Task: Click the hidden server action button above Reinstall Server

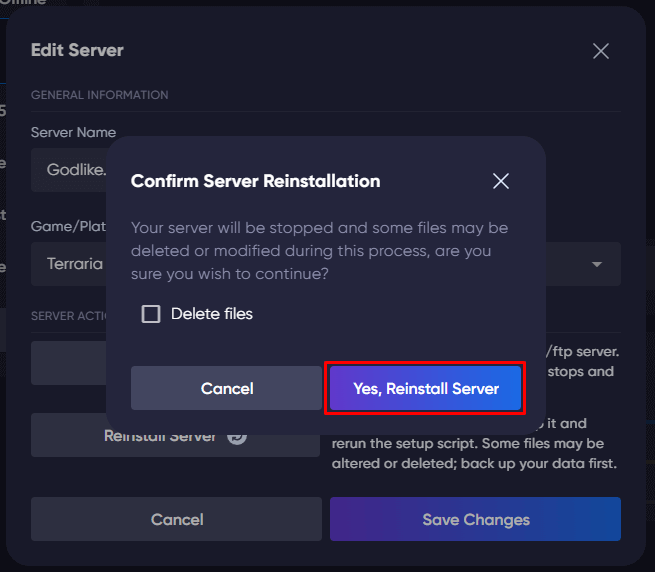Action: [68, 362]
